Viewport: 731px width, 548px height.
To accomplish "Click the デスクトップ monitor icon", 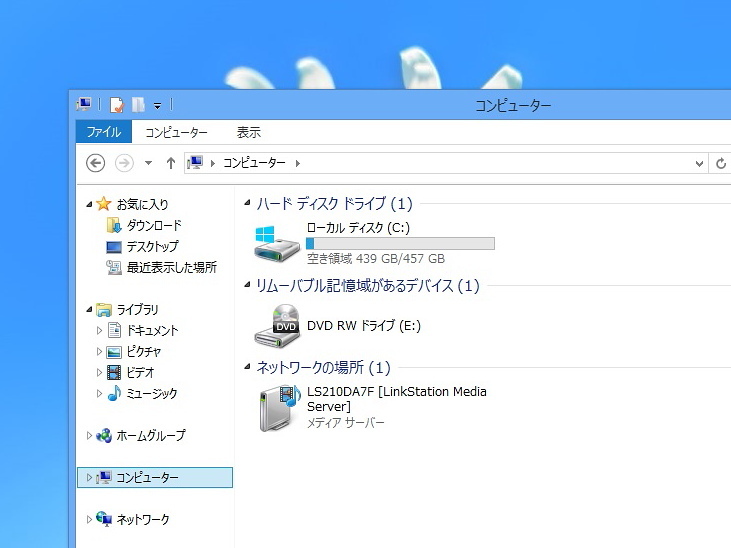I will point(114,247).
